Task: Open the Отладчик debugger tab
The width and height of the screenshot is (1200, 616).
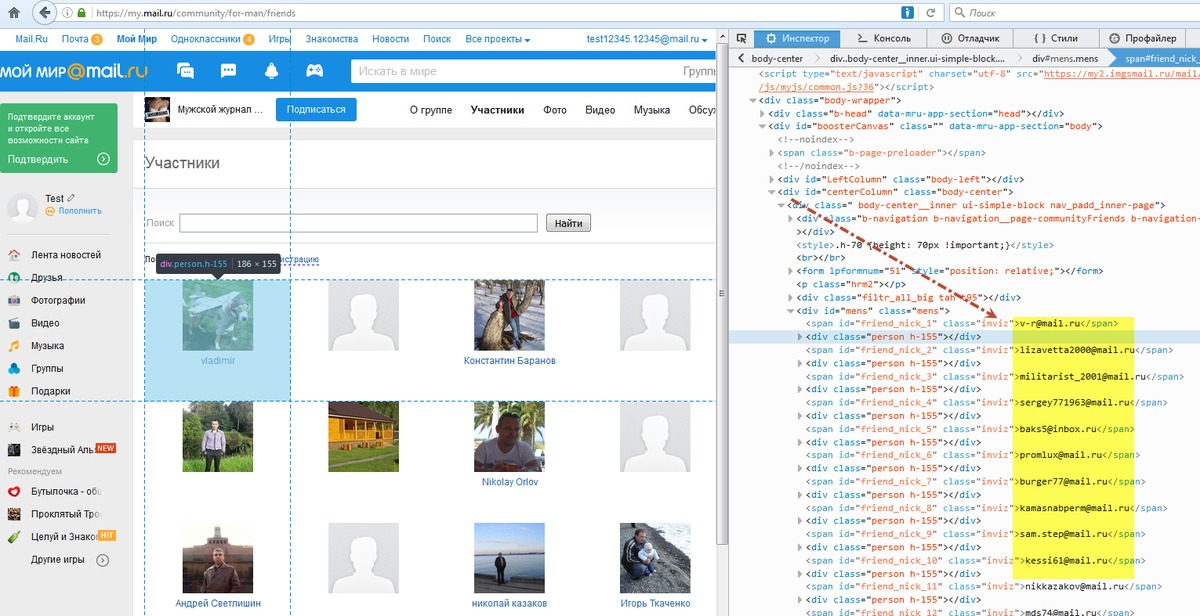Action: point(971,38)
